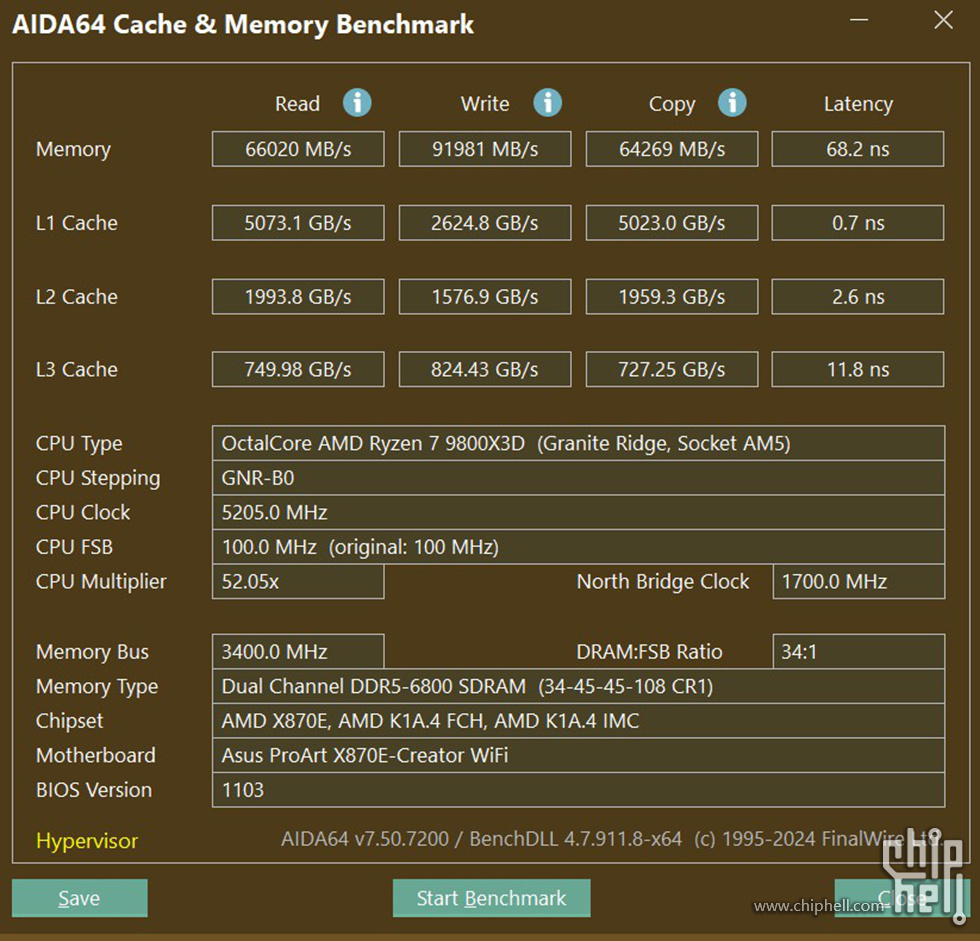
Task: Select L3 Cache Copy 727.25 GB/s
Action: [x=672, y=369]
